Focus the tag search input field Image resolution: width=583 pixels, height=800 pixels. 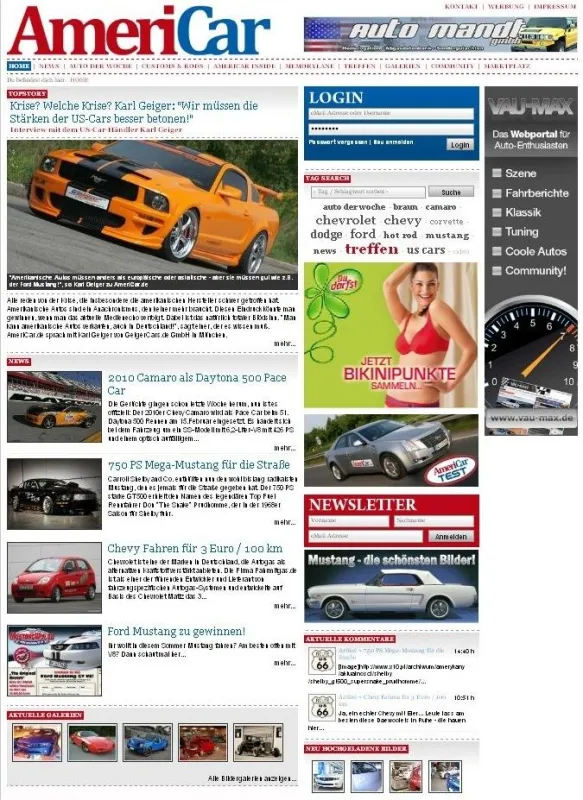(x=368, y=192)
